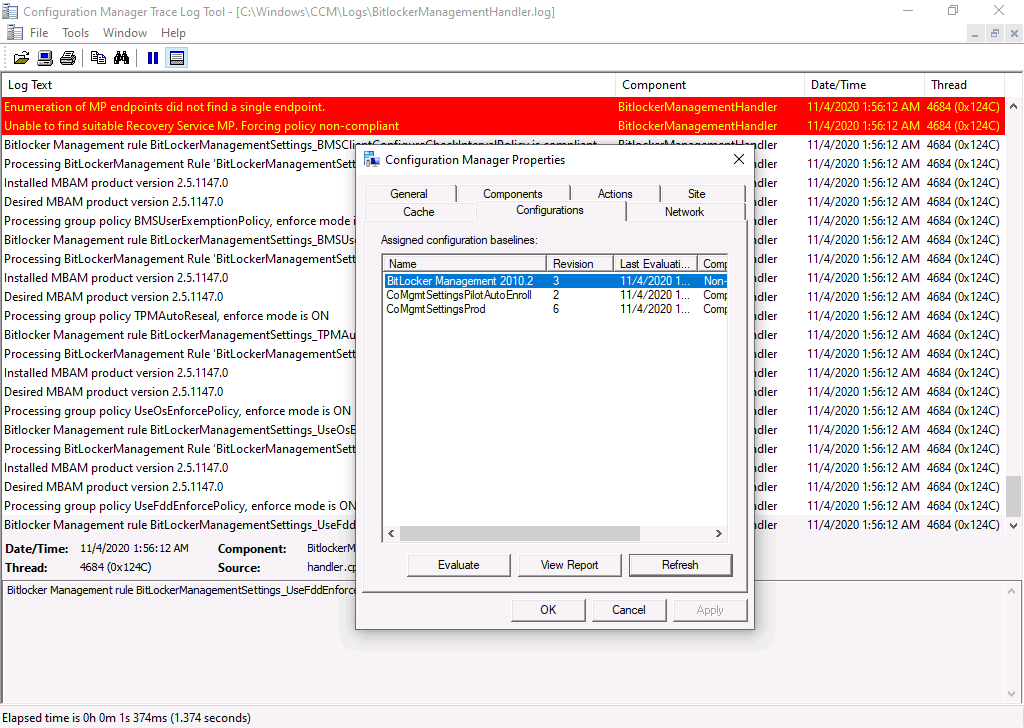Select BitLocker Management 2010.2 baseline
Viewport: 1024px width, 728px height.
tap(556, 281)
